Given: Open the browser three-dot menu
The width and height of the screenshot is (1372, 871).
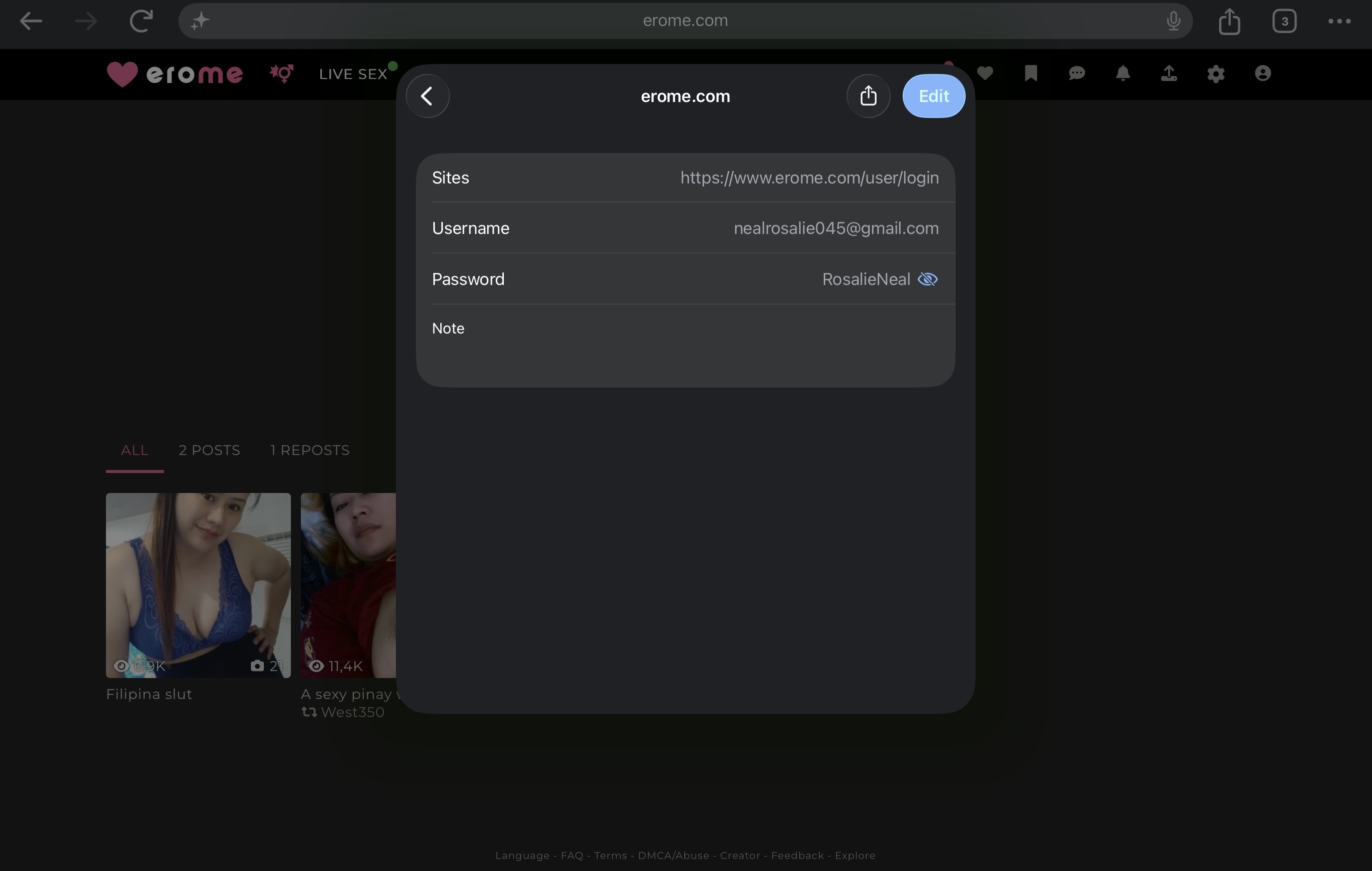Looking at the screenshot, I should tap(1339, 21).
